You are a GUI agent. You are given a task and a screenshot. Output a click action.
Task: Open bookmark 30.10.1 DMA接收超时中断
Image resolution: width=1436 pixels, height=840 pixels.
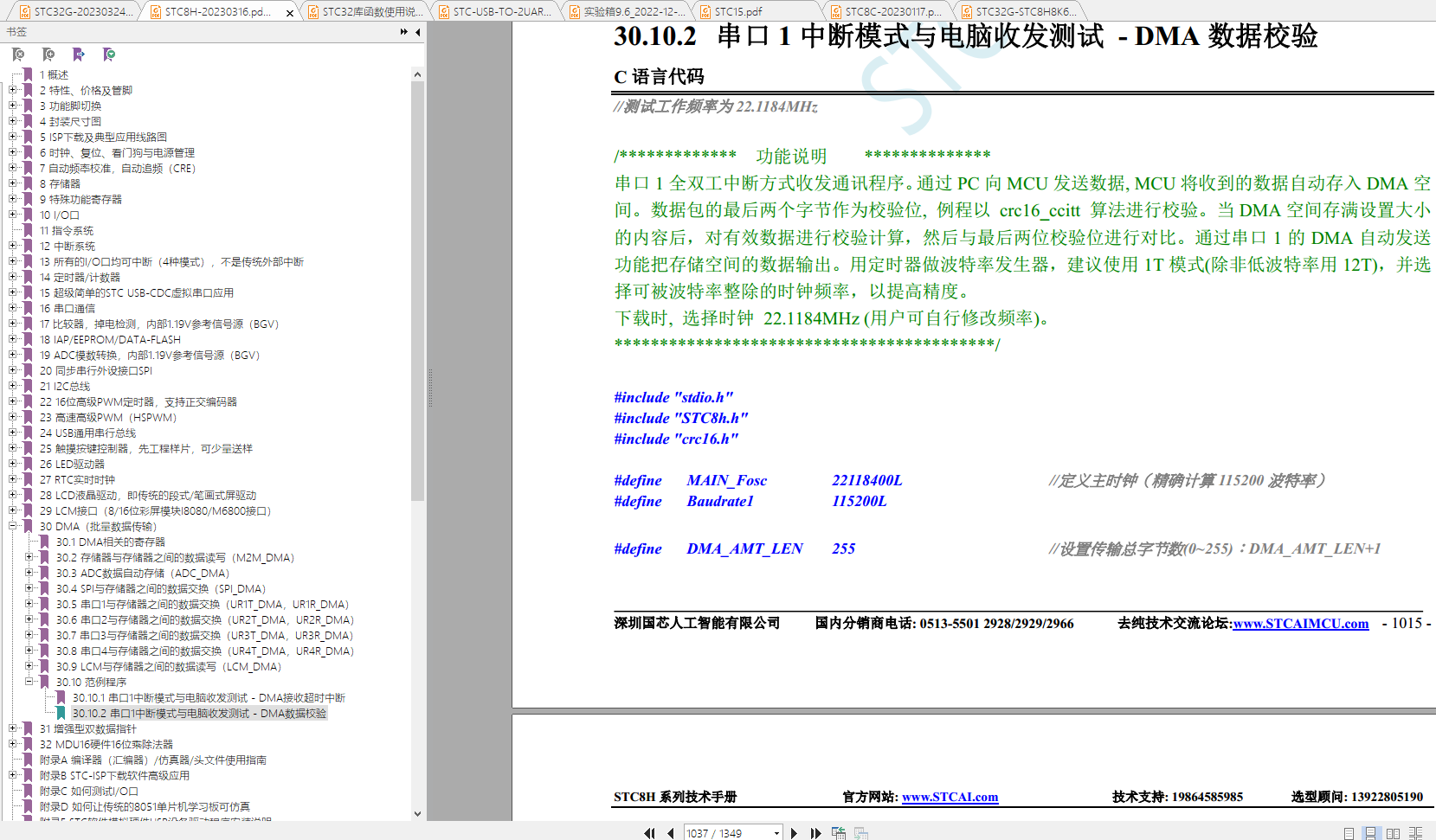[x=209, y=697]
